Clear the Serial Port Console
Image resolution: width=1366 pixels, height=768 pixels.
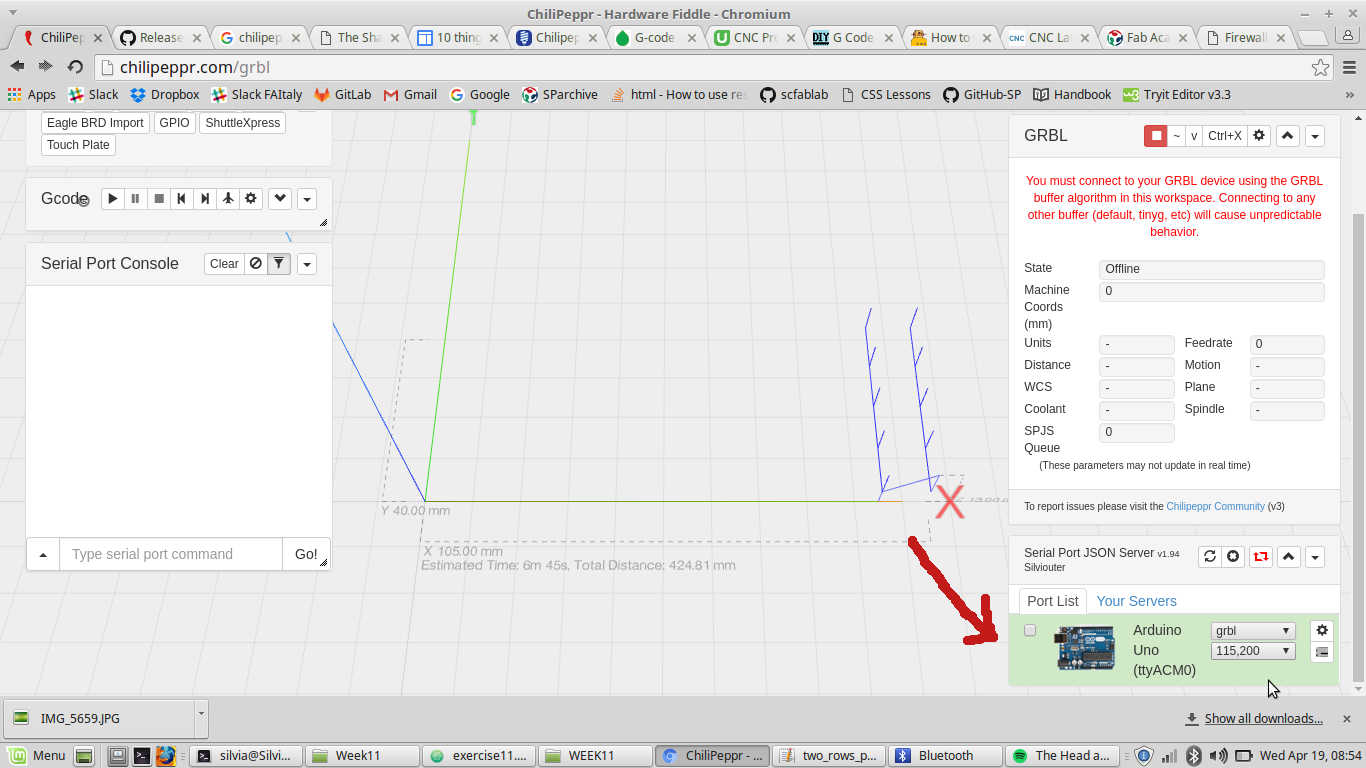[224, 264]
